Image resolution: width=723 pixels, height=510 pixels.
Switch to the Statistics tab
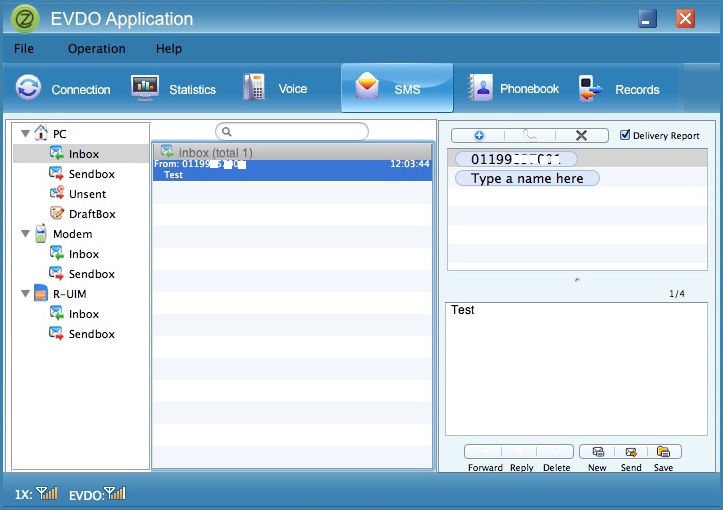174,88
